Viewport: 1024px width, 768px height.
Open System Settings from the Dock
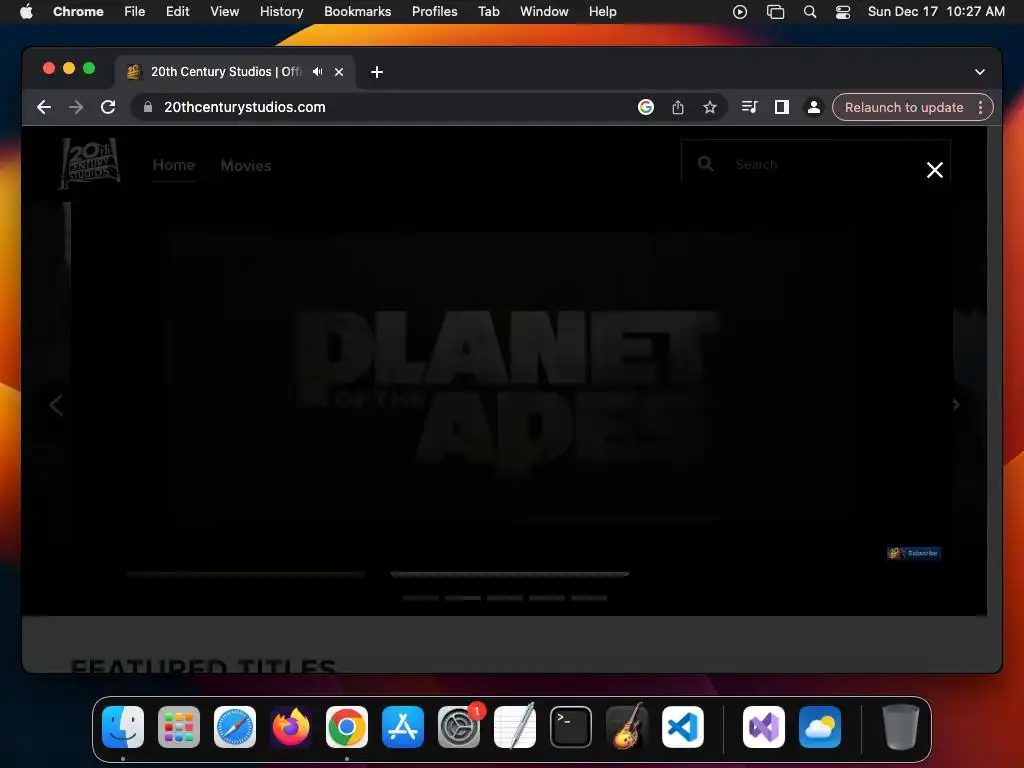459,727
